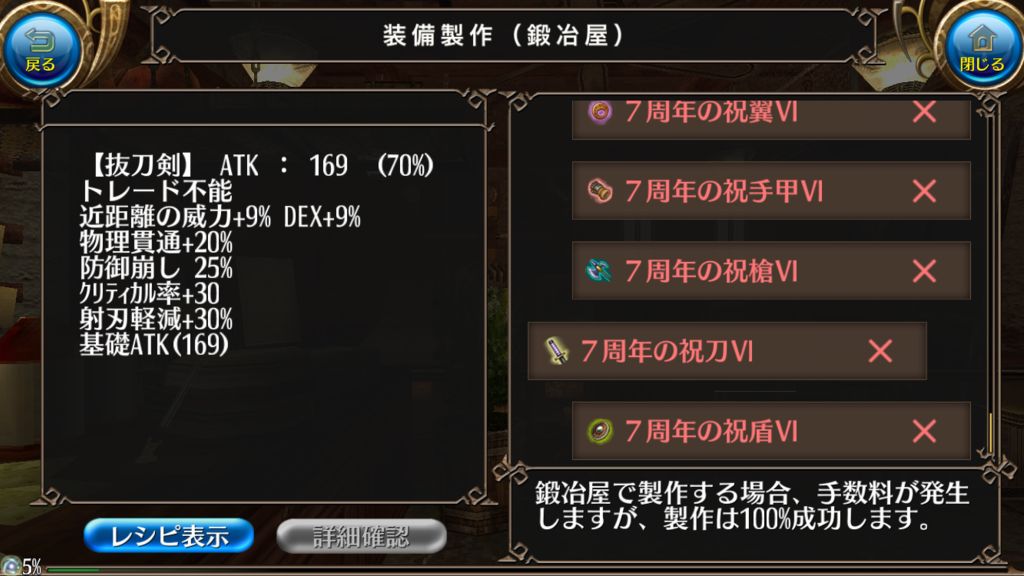Open 詳細確認 detail confirmation button
1024x576 pixels.
[361, 536]
